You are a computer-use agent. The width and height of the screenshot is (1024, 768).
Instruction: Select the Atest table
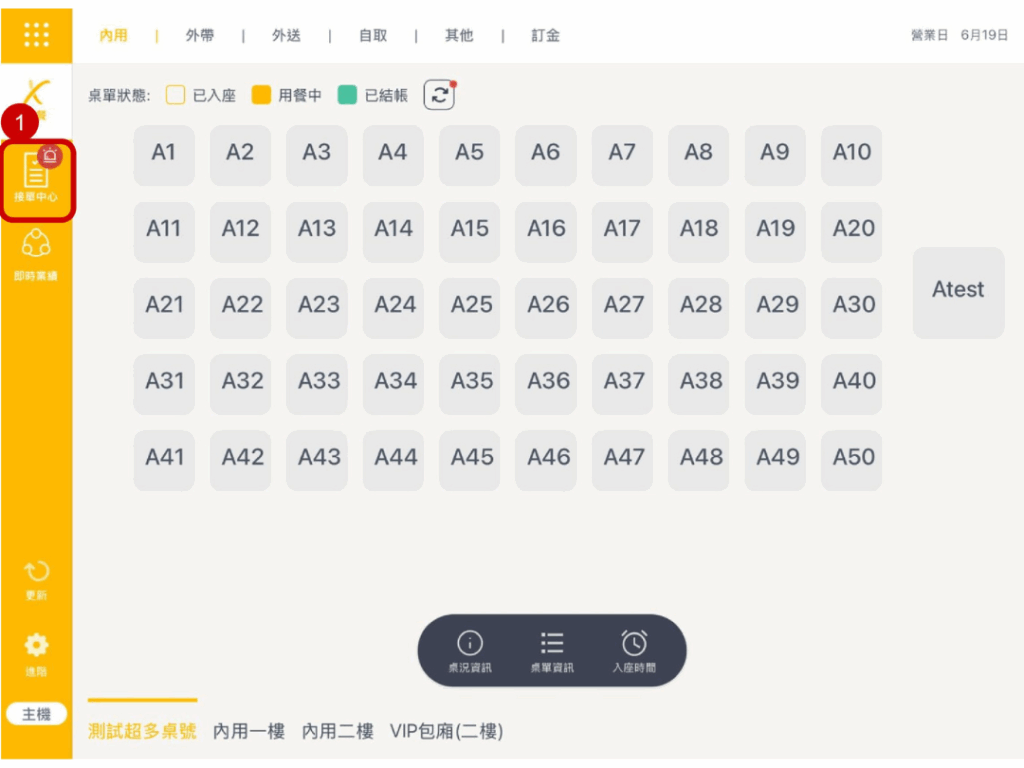point(958,290)
